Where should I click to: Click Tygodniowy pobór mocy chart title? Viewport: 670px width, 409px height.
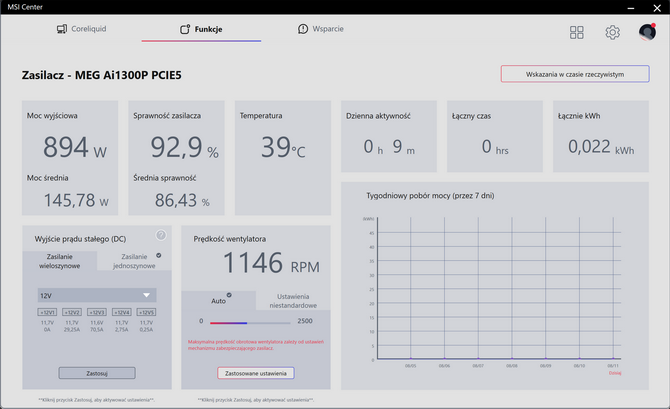430,196
